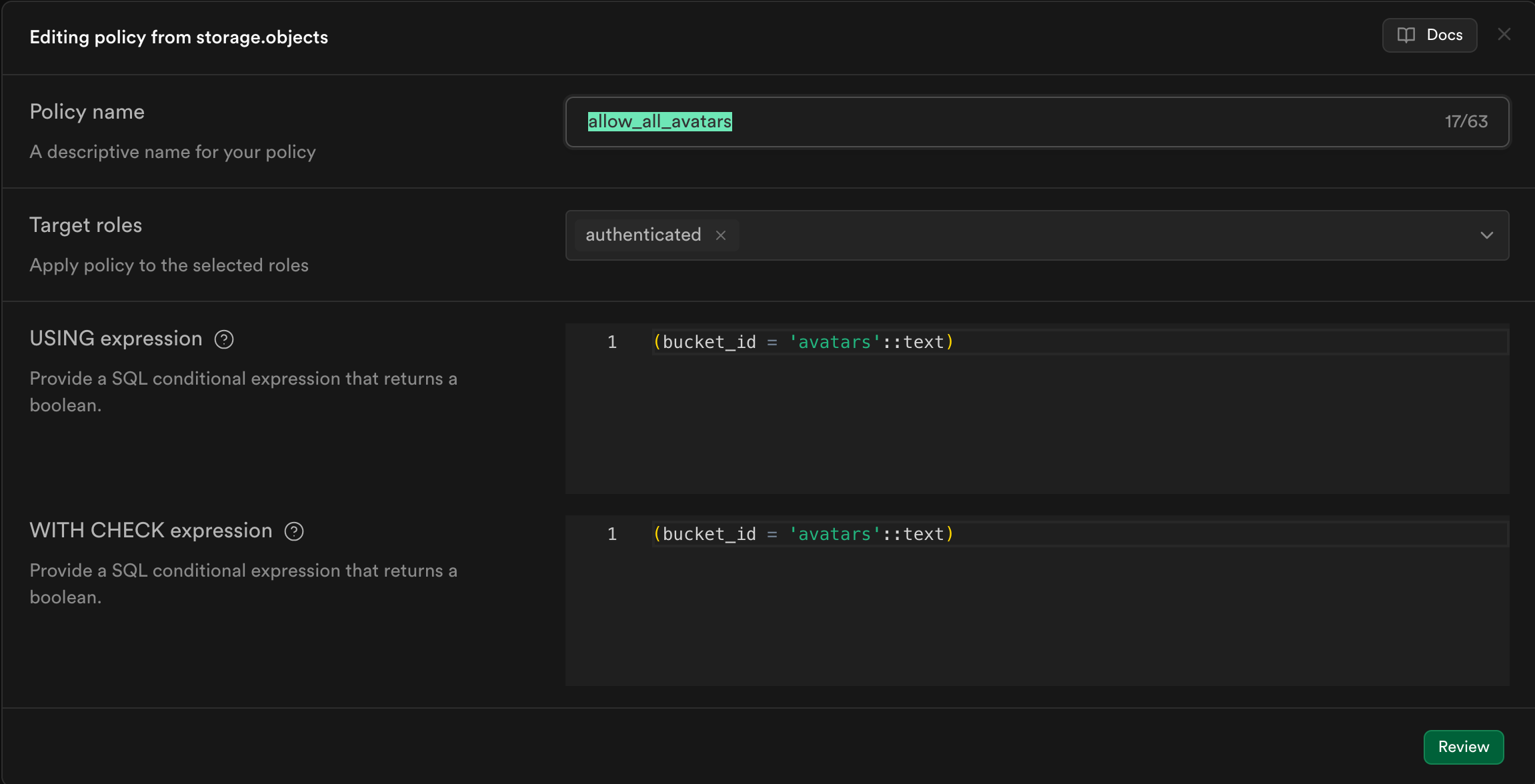Click the Review button

1463,747
